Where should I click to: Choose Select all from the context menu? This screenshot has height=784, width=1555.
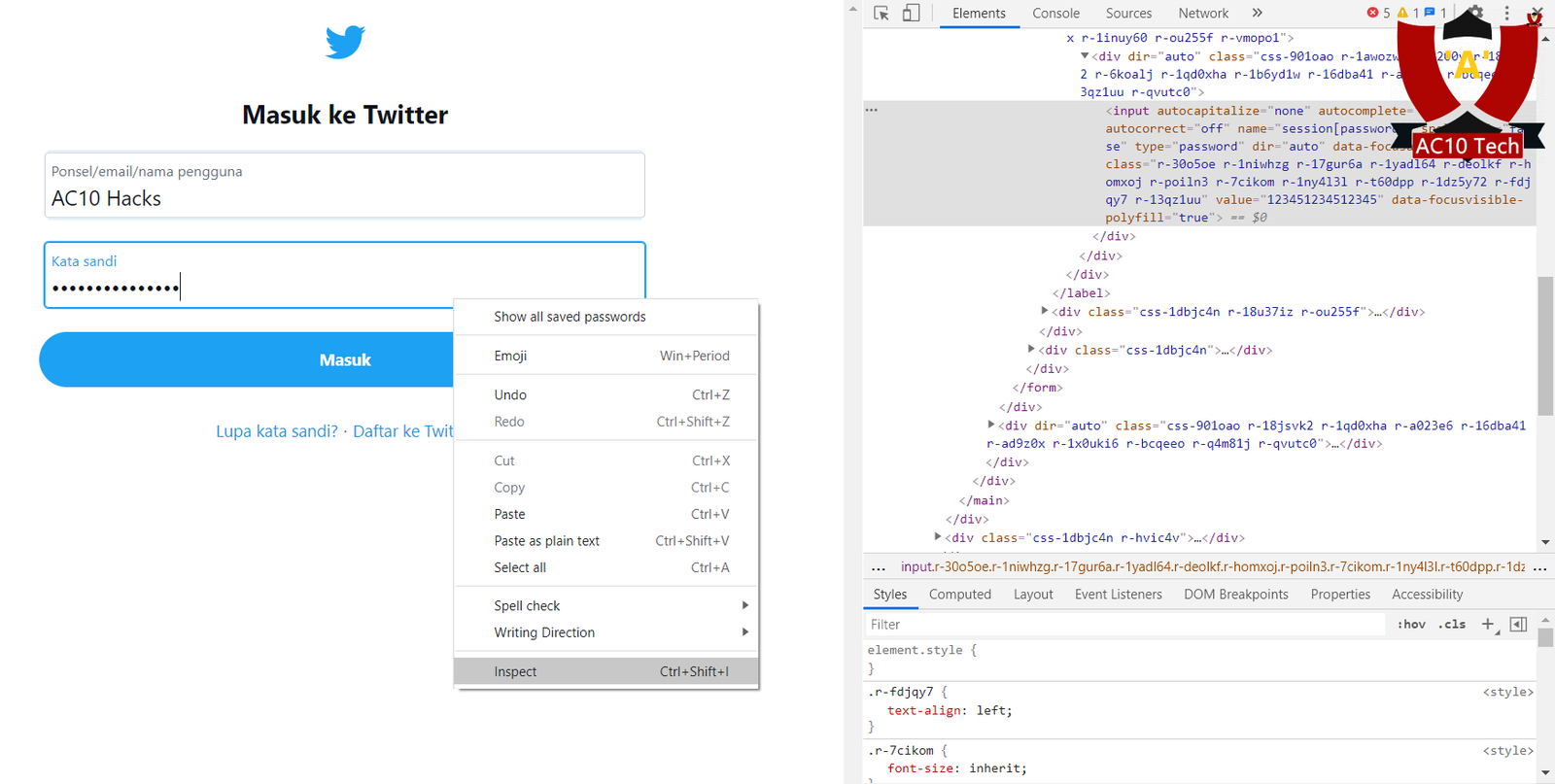click(x=606, y=567)
